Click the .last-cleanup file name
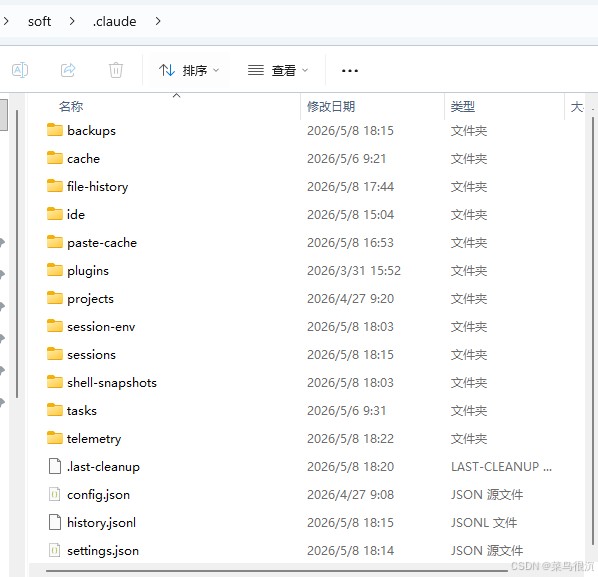The image size is (598, 577). (103, 467)
